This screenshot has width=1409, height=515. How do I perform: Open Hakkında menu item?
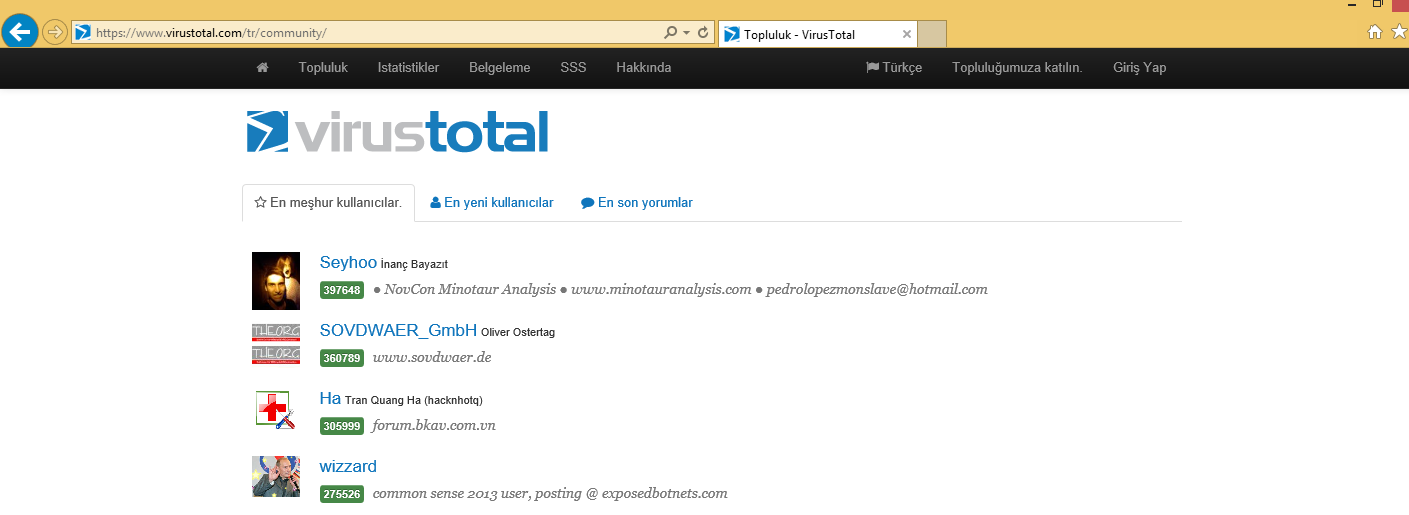point(644,68)
